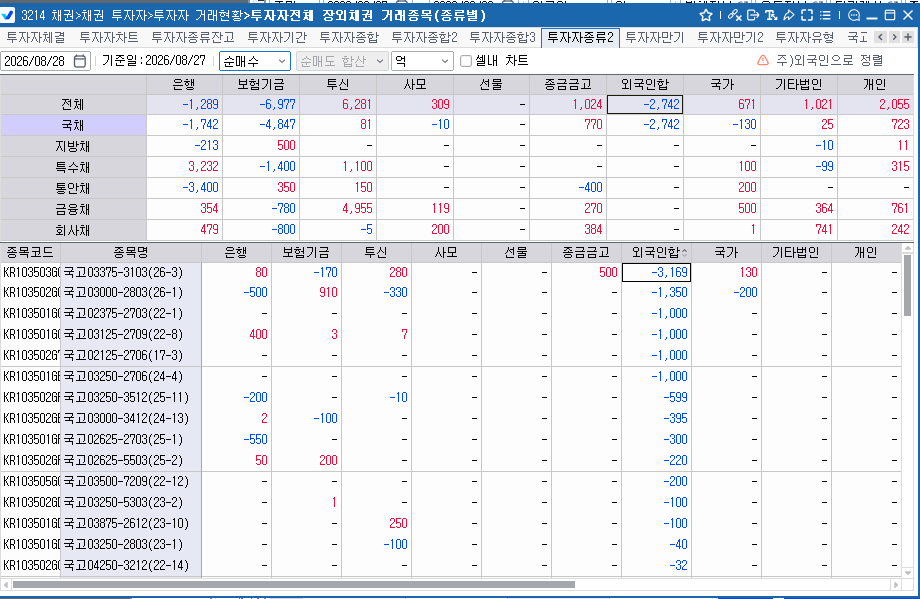
Task: Add a new tab with plus button
Action: (908, 37)
